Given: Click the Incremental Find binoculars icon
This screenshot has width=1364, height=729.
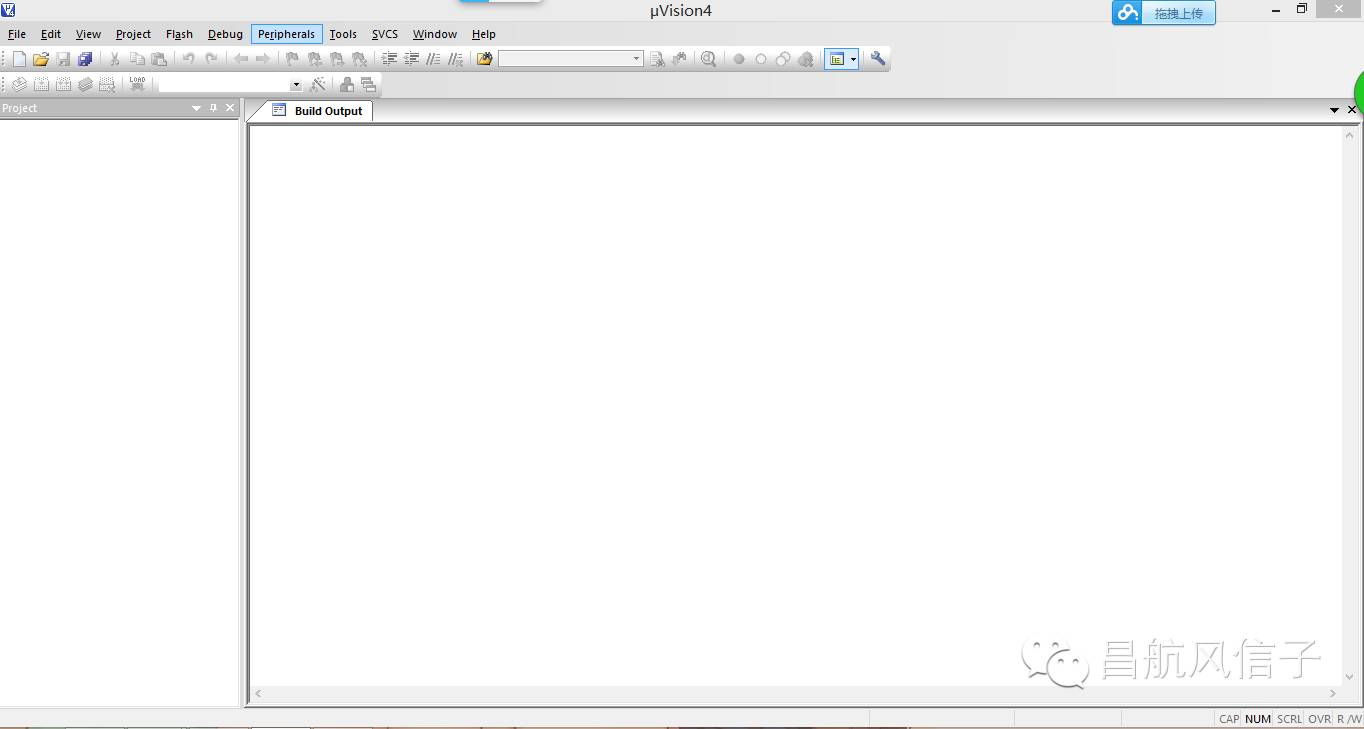Looking at the screenshot, I should [x=680, y=59].
